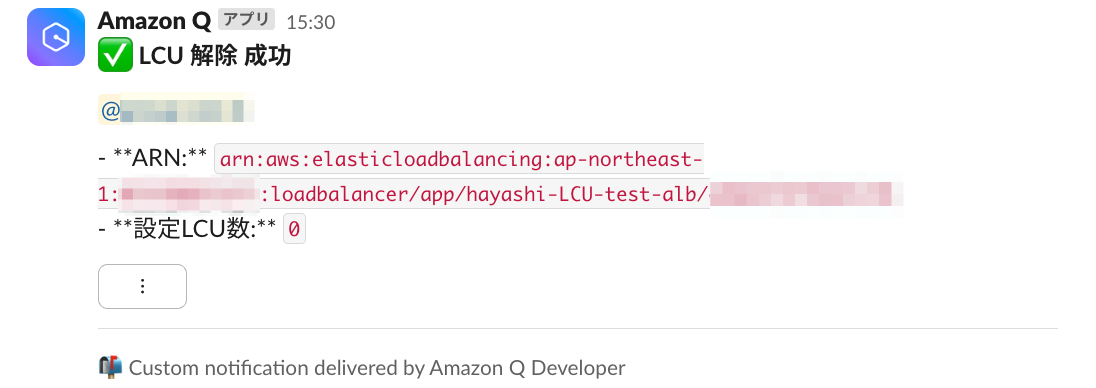Open the 15:30 message timestamp
Screen dimensions: 1096x388
310,22
